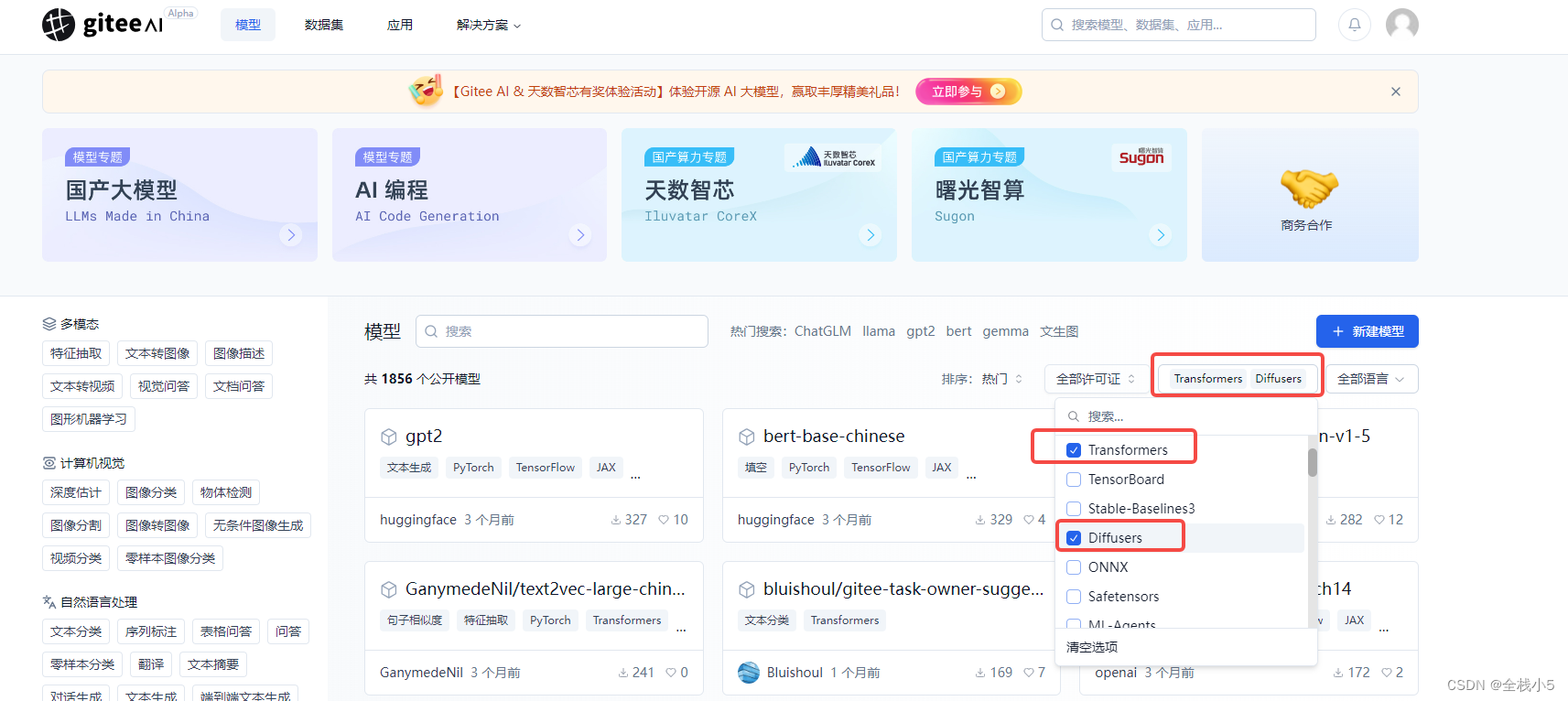Click the handshake 商务合作 icon

pyautogui.click(x=1309, y=189)
